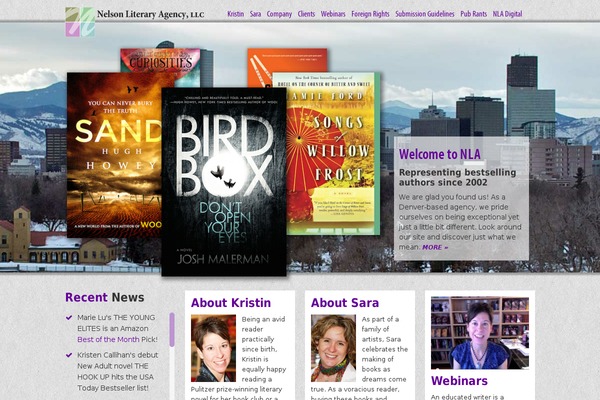Click the Webinars video thumbnail
600x400 pixels.
click(x=480, y=333)
